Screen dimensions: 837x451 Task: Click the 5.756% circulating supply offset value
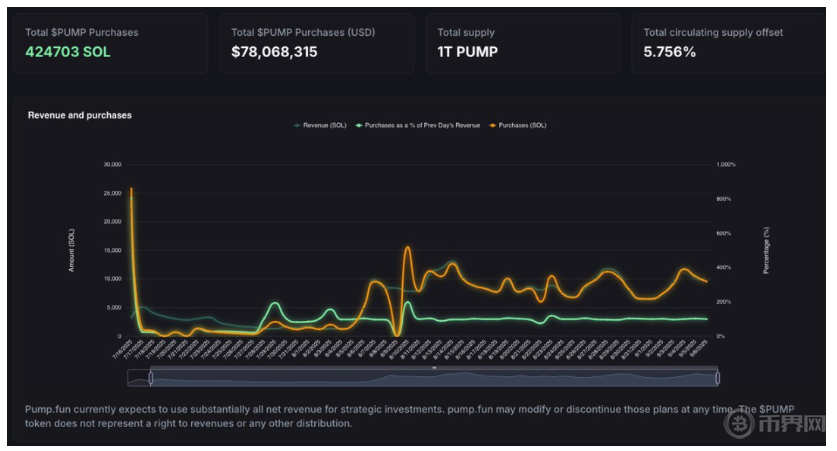click(x=669, y=52)
